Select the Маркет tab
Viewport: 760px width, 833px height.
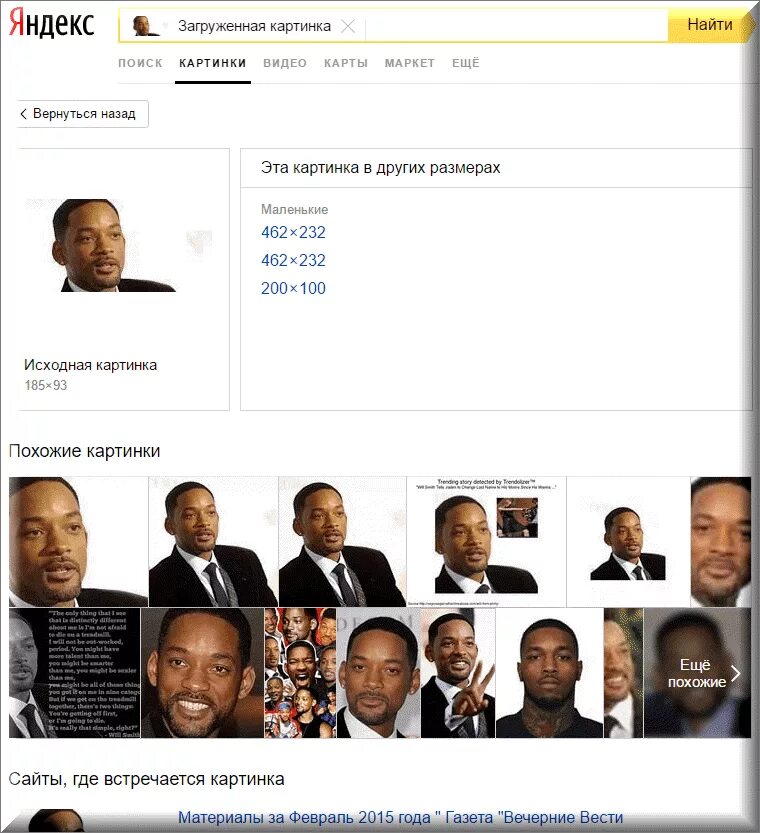point(410,63)
